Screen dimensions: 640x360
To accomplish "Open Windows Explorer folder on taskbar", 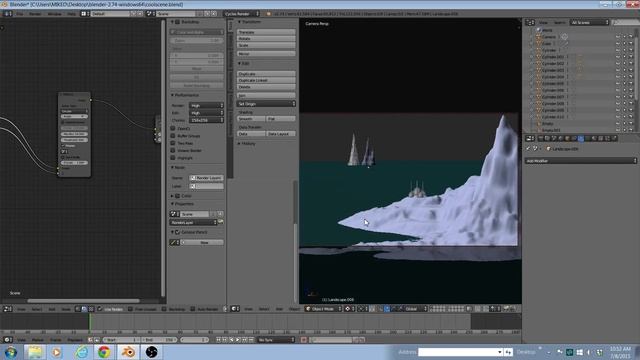I will point(35,352).
